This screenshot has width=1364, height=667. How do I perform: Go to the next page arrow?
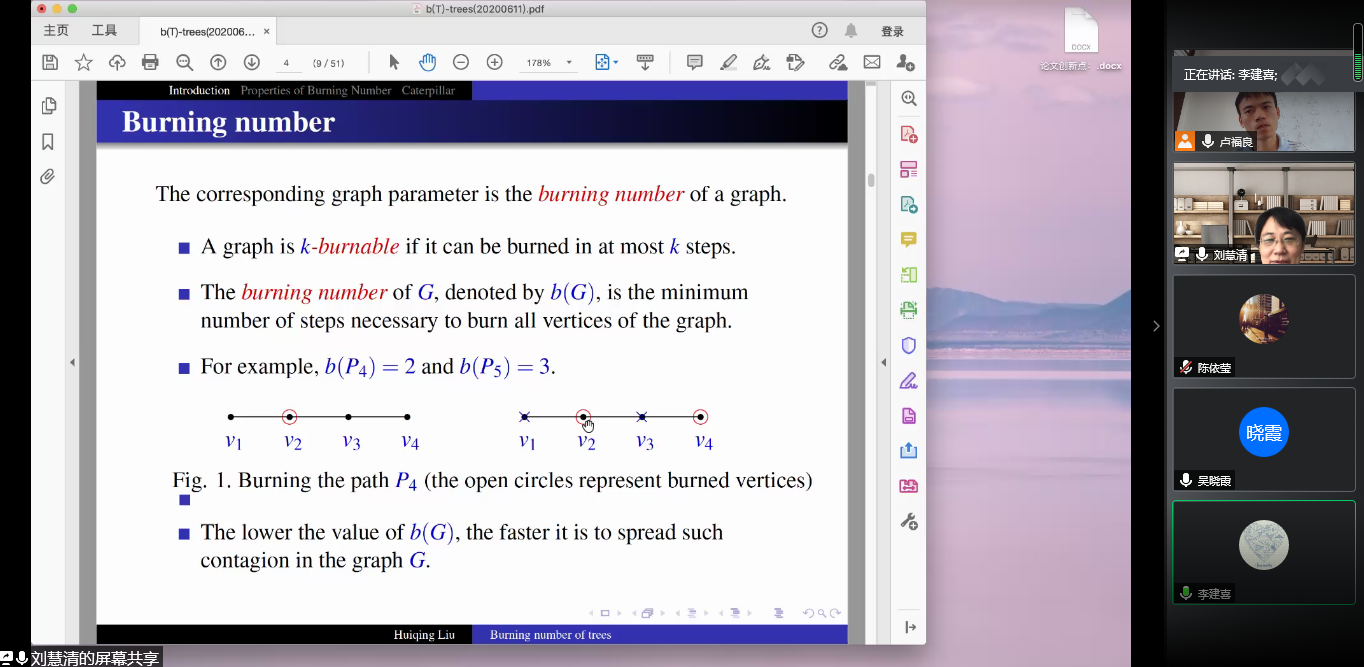click(251, 62)
